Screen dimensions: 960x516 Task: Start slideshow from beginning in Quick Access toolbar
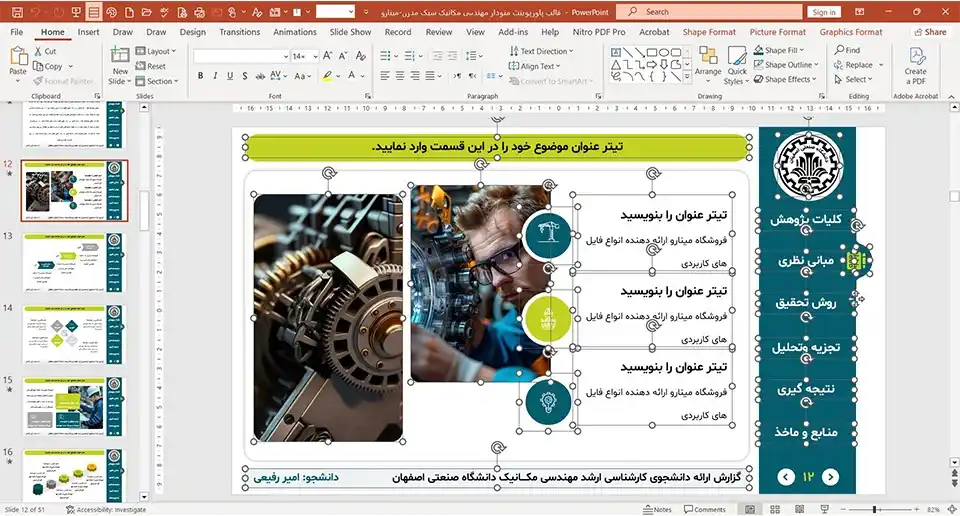(76, 12)
